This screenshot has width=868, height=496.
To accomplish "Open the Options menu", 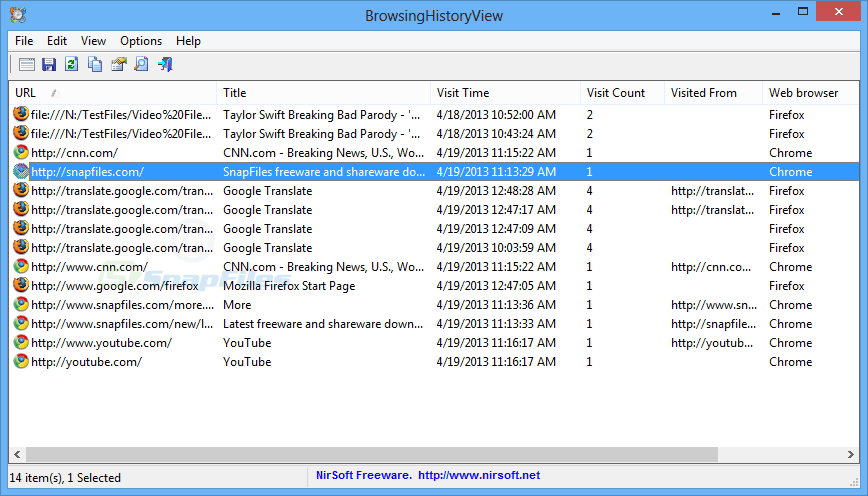I will point(141,41).
